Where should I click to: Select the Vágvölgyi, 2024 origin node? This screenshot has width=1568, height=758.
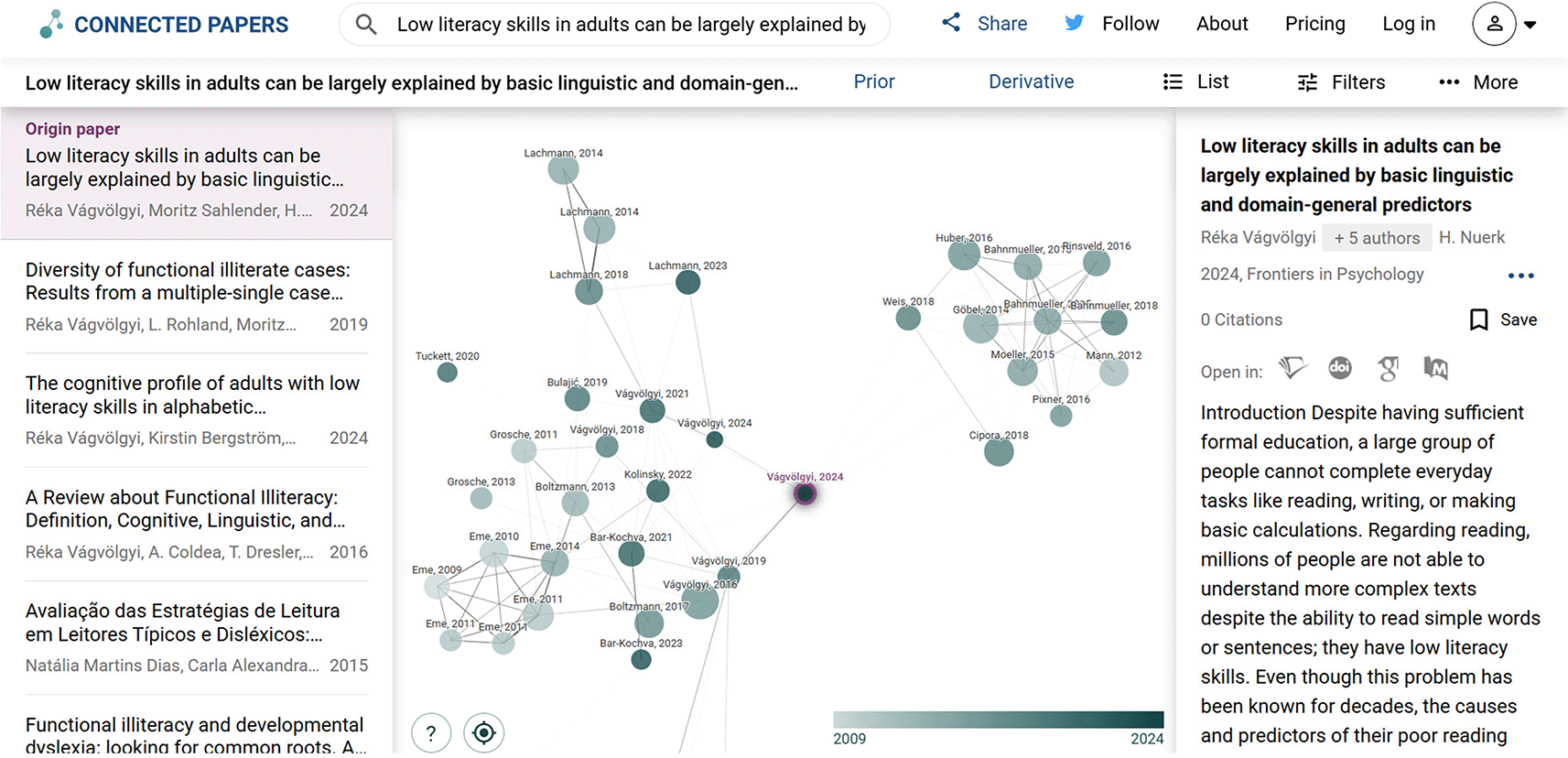pyautogui.click(x=805, y=494)
